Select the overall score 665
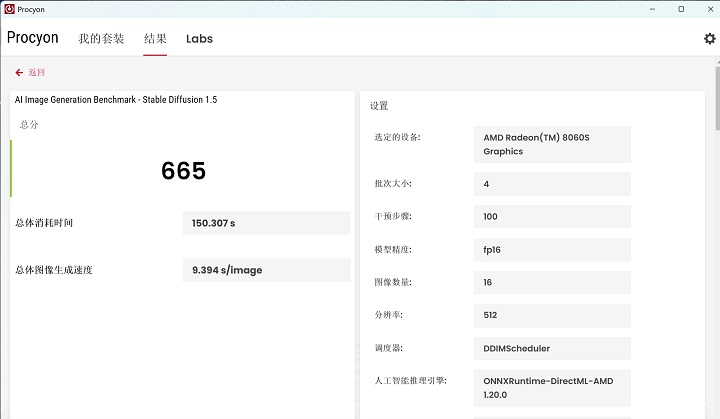This screenshot has height=419, width=720. (183, 171)
